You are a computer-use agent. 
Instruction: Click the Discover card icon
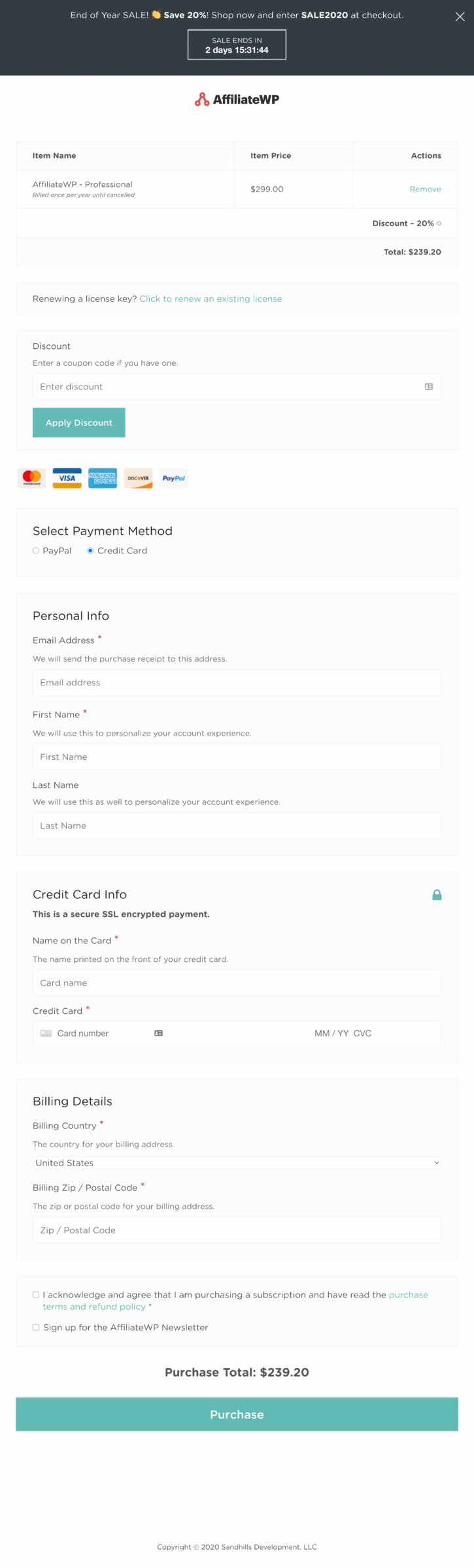pyautogui.click(x=138, y=478)
